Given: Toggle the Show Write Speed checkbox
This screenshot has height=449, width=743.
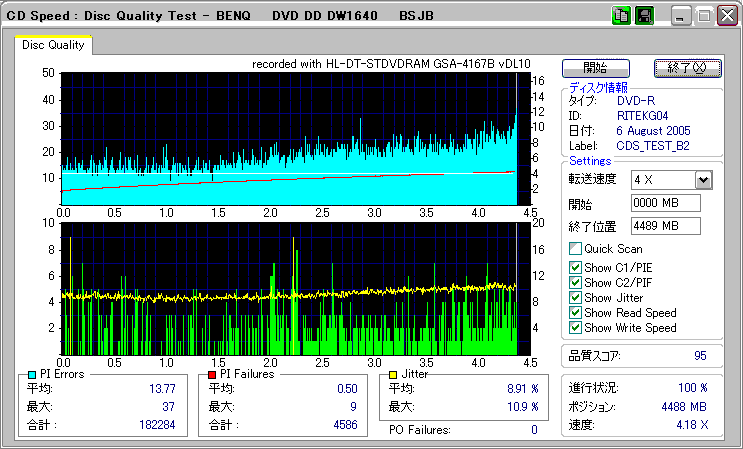Looking at the screenshot, I should pos(575,328).
